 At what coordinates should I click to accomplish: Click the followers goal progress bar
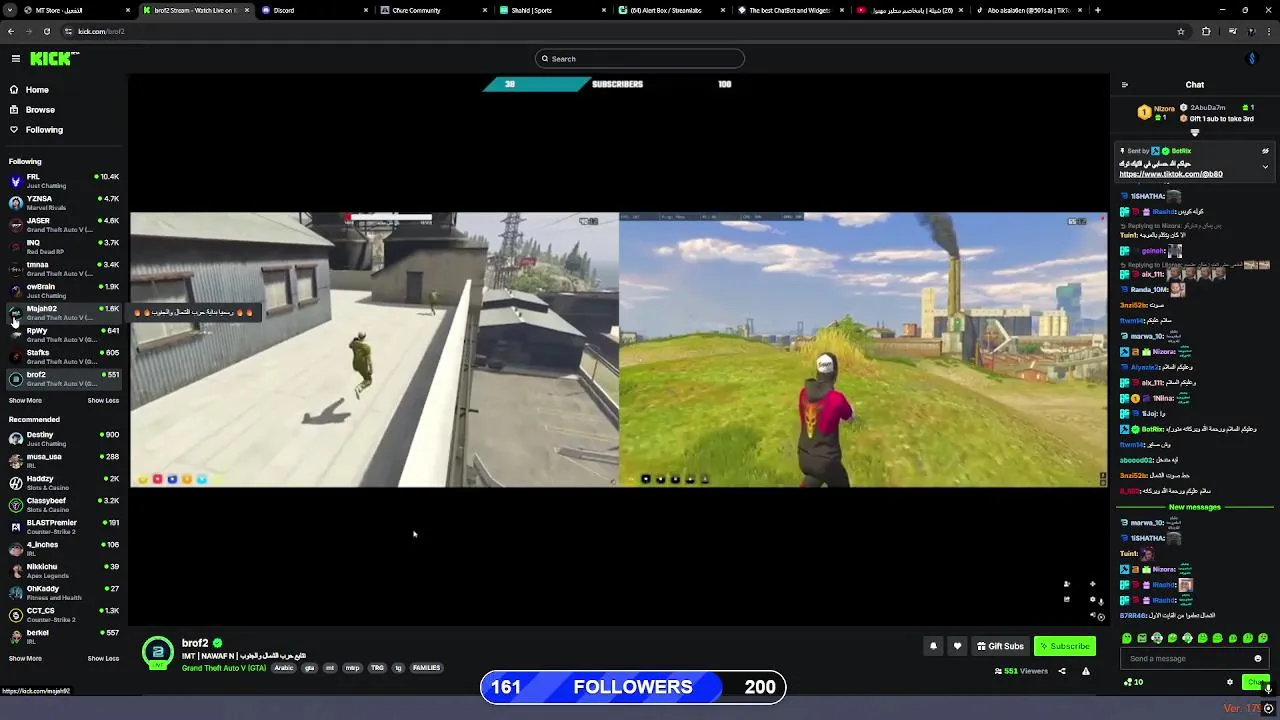point(633,687)
